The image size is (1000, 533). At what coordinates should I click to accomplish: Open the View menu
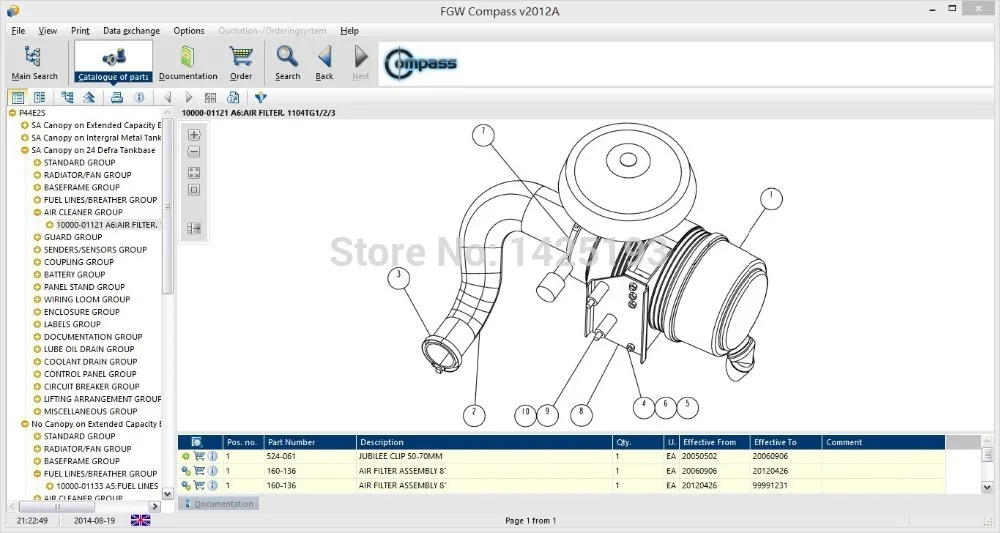tap(47, 31)
